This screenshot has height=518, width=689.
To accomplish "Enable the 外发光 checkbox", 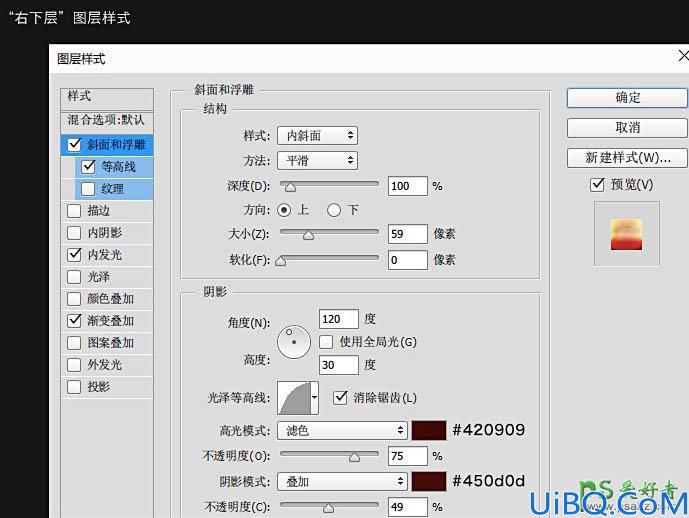I will [74, 365].
